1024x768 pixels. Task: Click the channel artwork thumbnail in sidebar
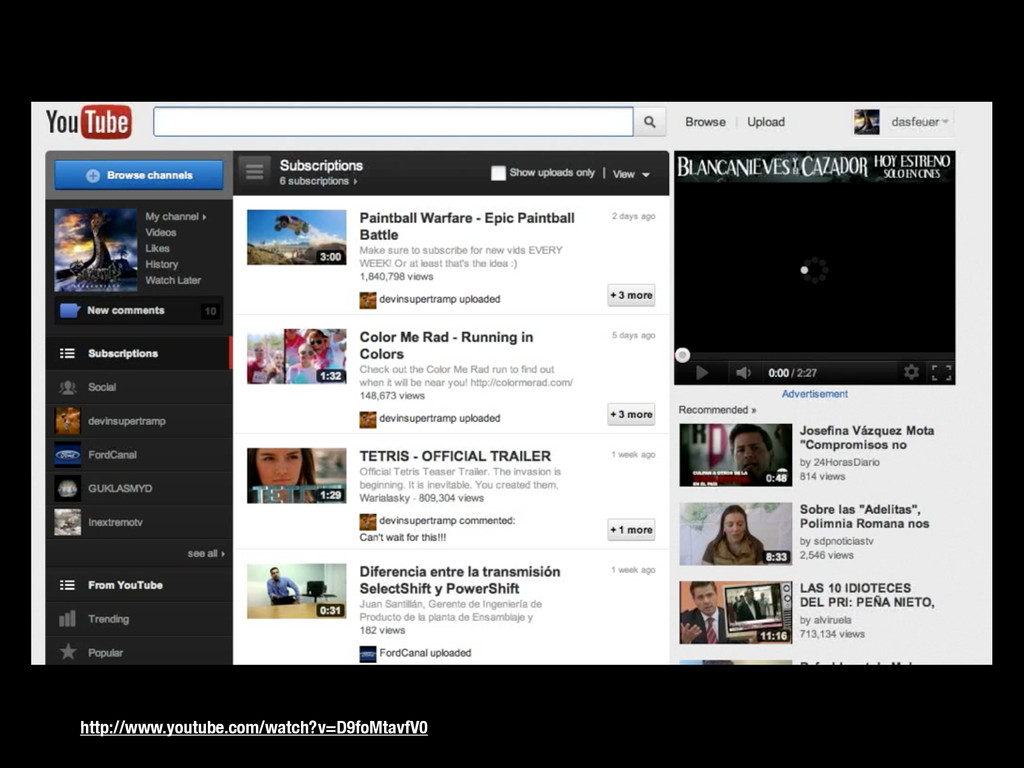pyautogui.click(x=95, y=250)
